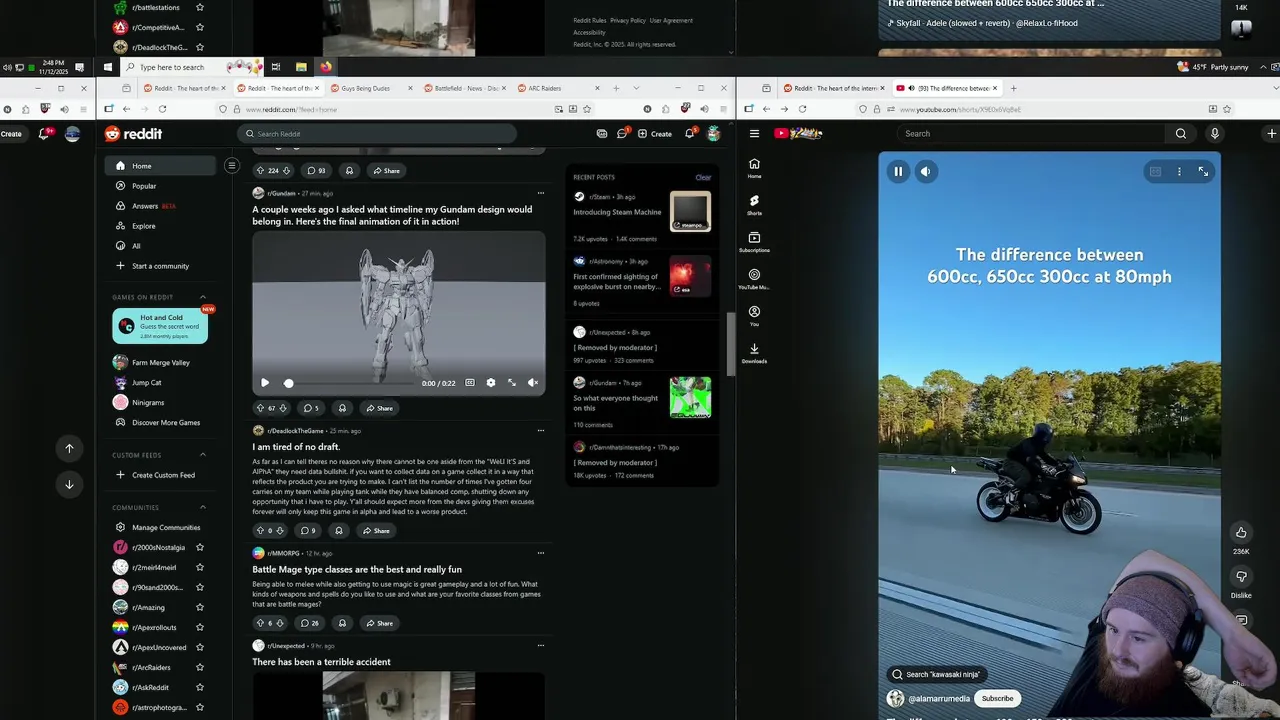Open the Hot and Cold game card
1280x720 pixels.
click(160, 326)
